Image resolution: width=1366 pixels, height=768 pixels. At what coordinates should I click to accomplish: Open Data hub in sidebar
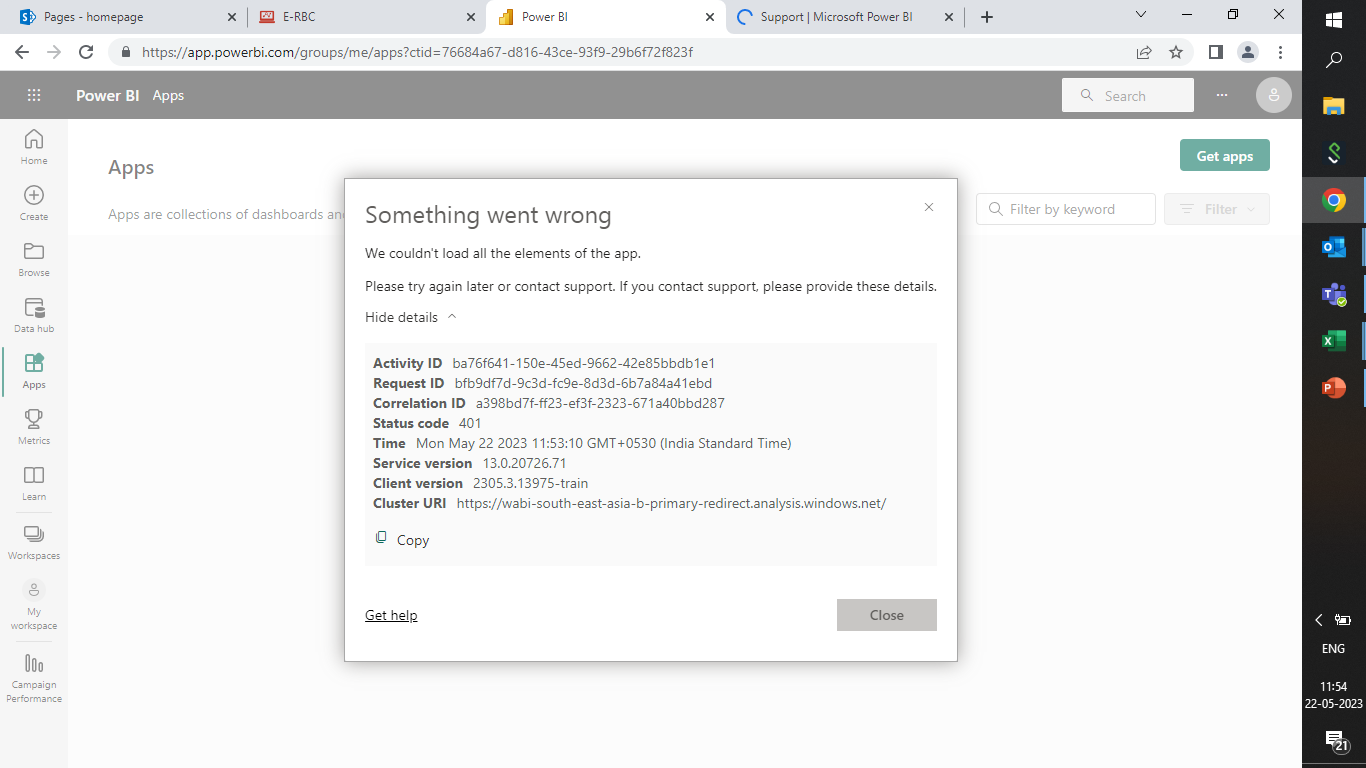(x=34, y=315)
